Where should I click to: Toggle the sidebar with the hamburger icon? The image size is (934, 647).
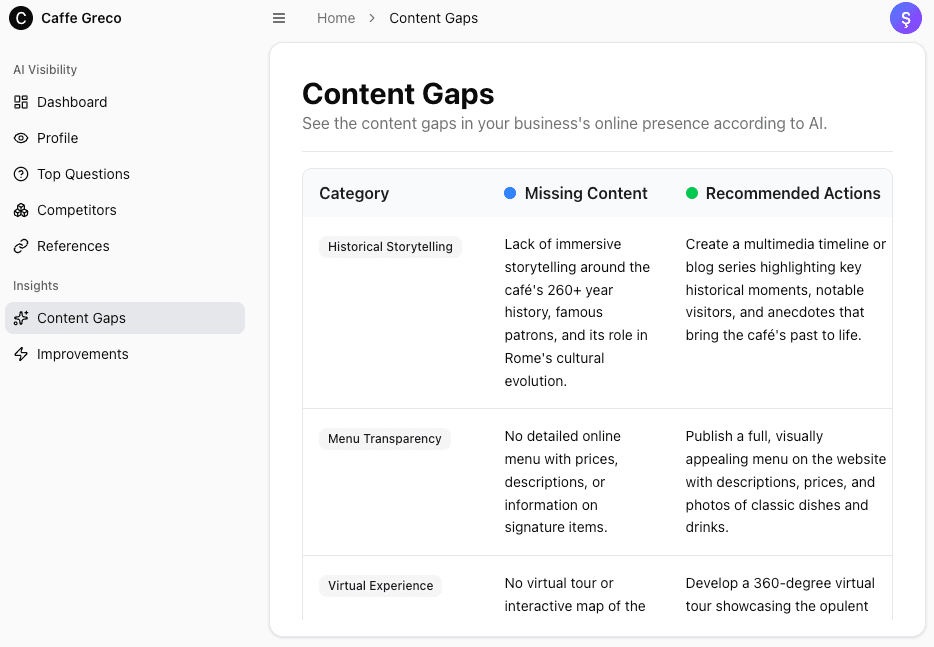pos(279,18)
